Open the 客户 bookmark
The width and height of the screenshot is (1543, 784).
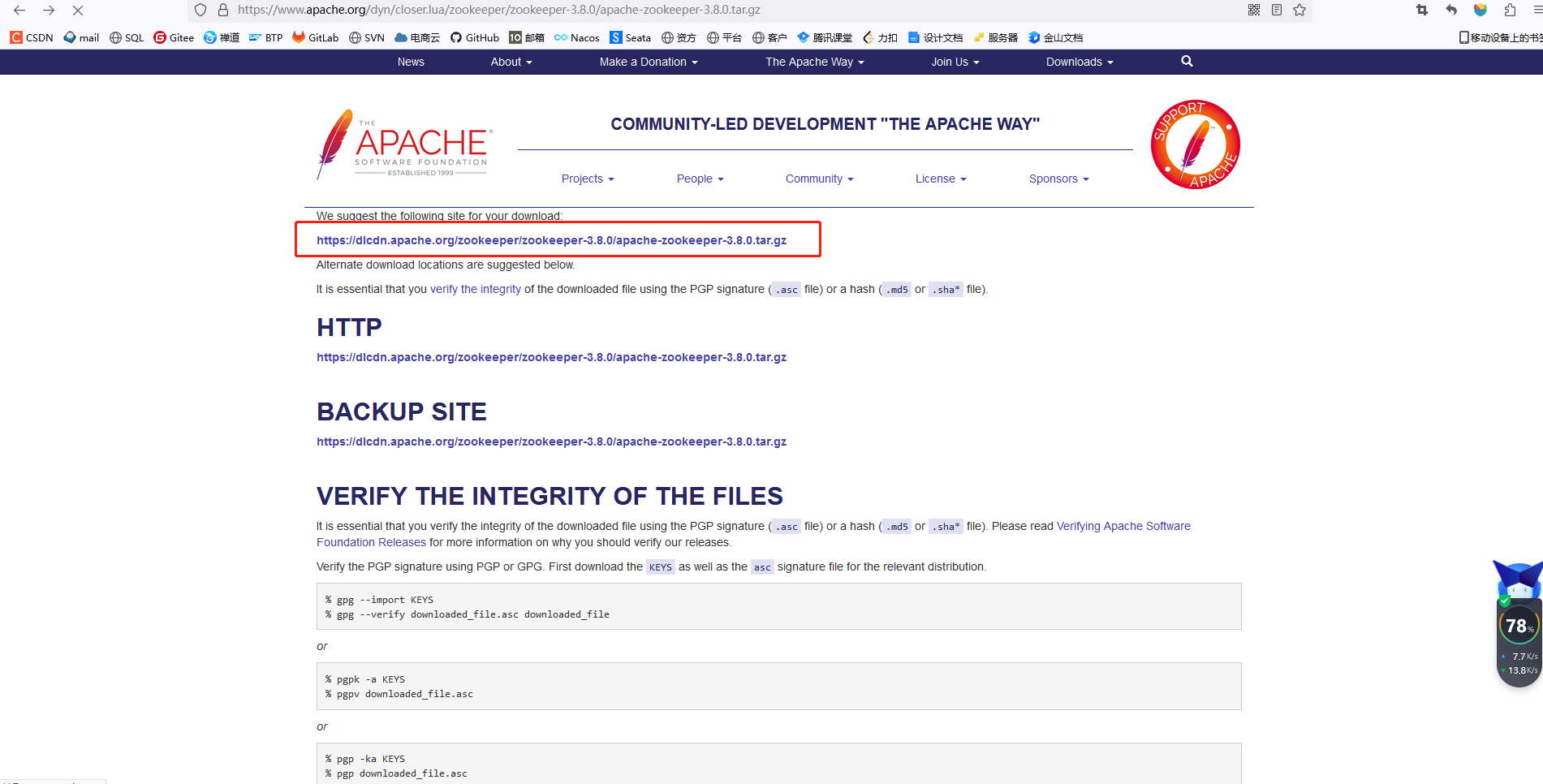[x=769, y=37]
